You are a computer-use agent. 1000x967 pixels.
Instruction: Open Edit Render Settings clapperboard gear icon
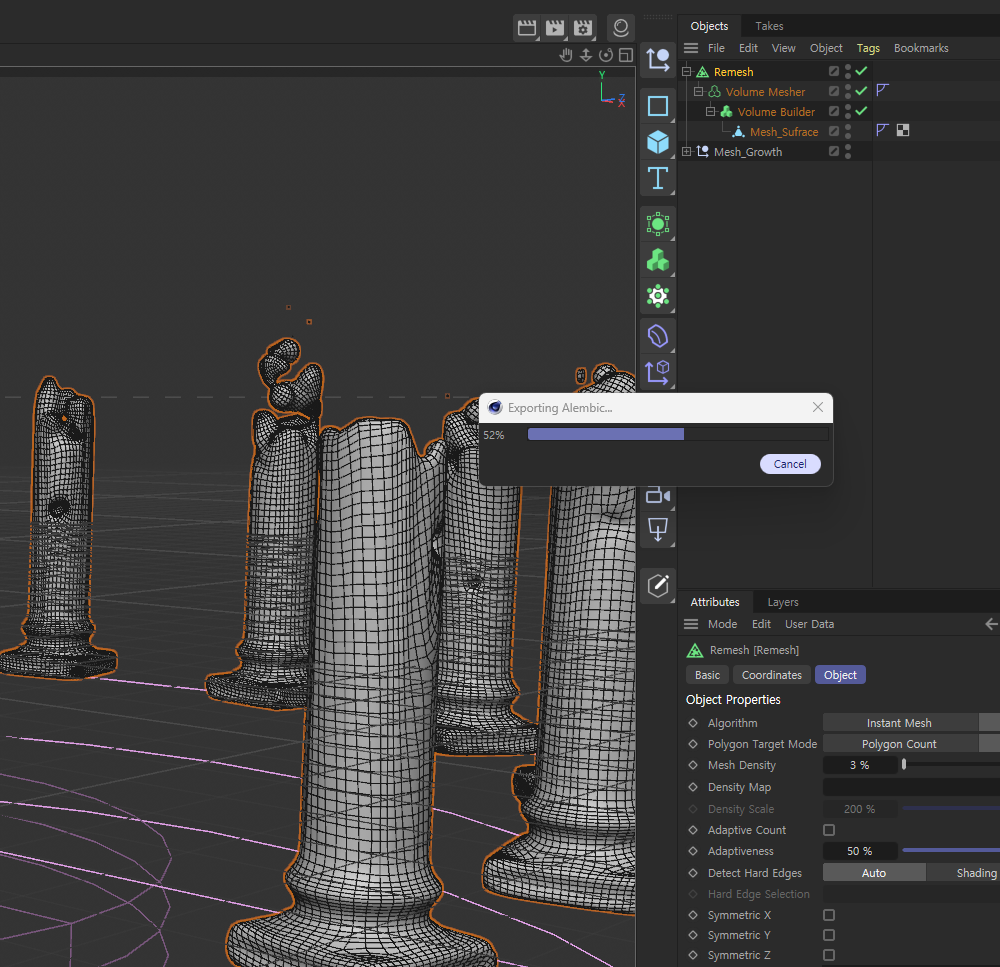coord(583,27)
